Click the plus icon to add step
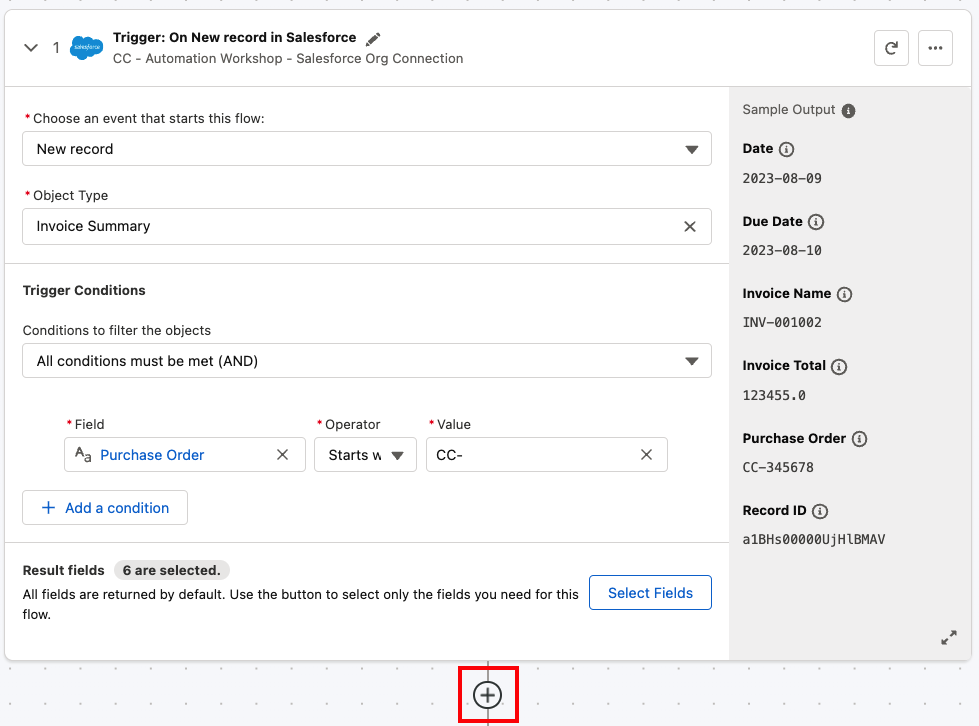This screenshot has width=979, height=726. point(487,695)
